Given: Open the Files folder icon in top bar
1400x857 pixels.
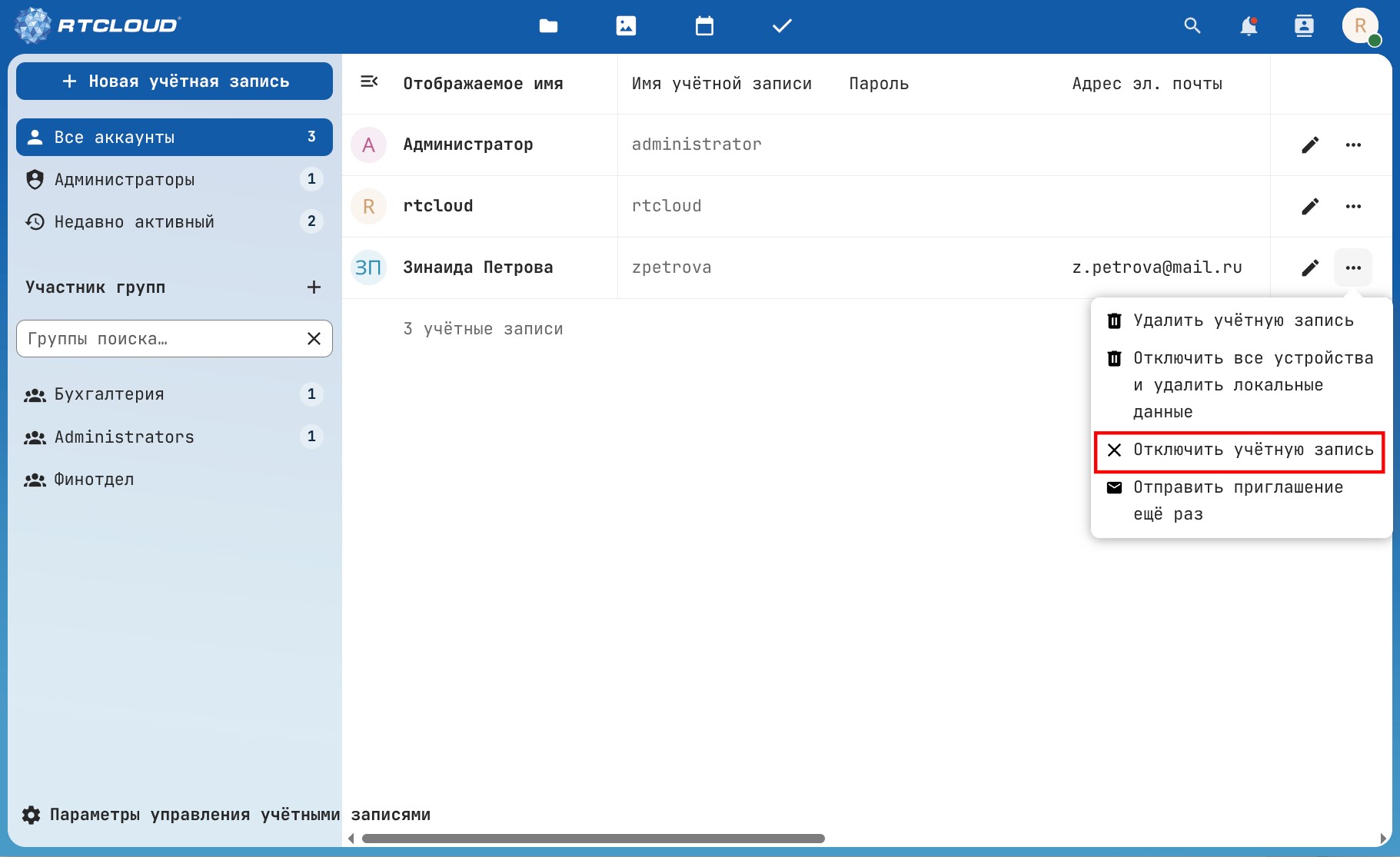Looking at the screenshot, I should (x=548, y=26).
